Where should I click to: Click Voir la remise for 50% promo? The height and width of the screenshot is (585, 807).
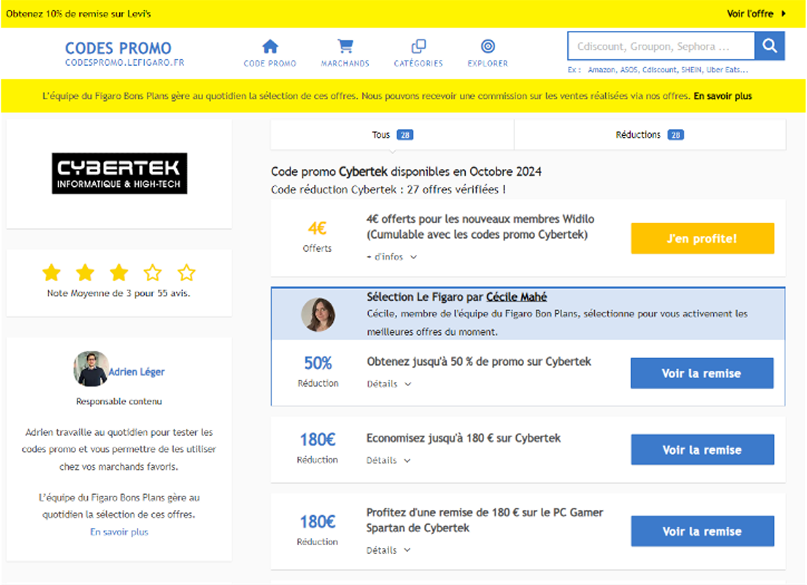click(702, 373)
